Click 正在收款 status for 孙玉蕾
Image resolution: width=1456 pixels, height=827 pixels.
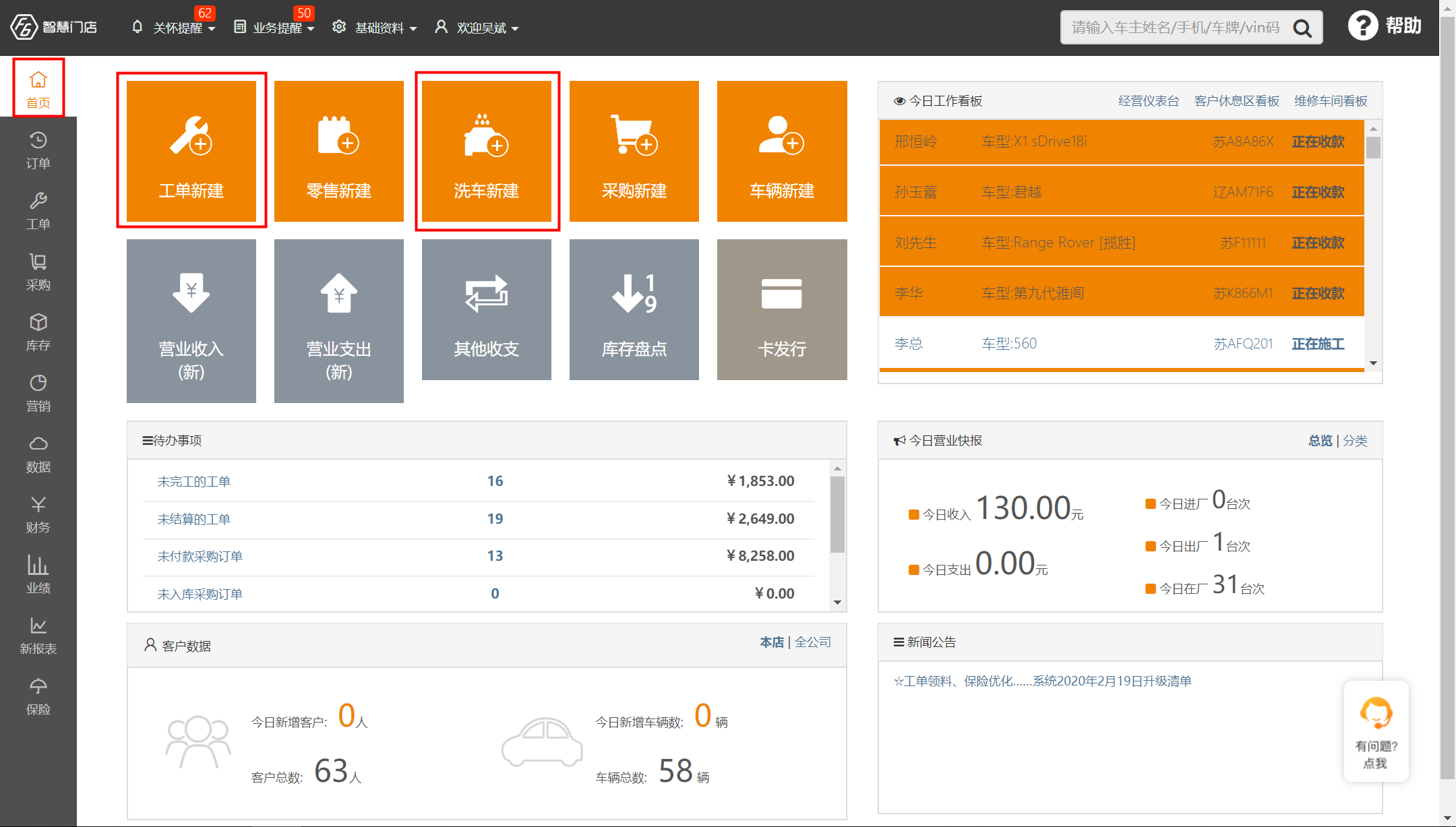[1318, 193]
